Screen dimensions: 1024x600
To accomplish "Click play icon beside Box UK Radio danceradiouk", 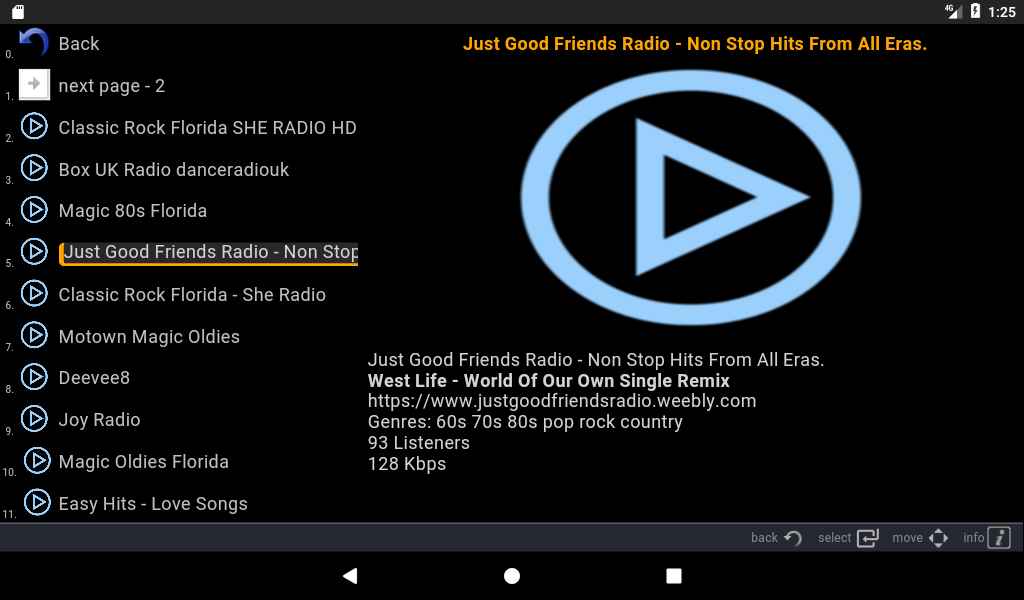I will click(x=34, y=168).
